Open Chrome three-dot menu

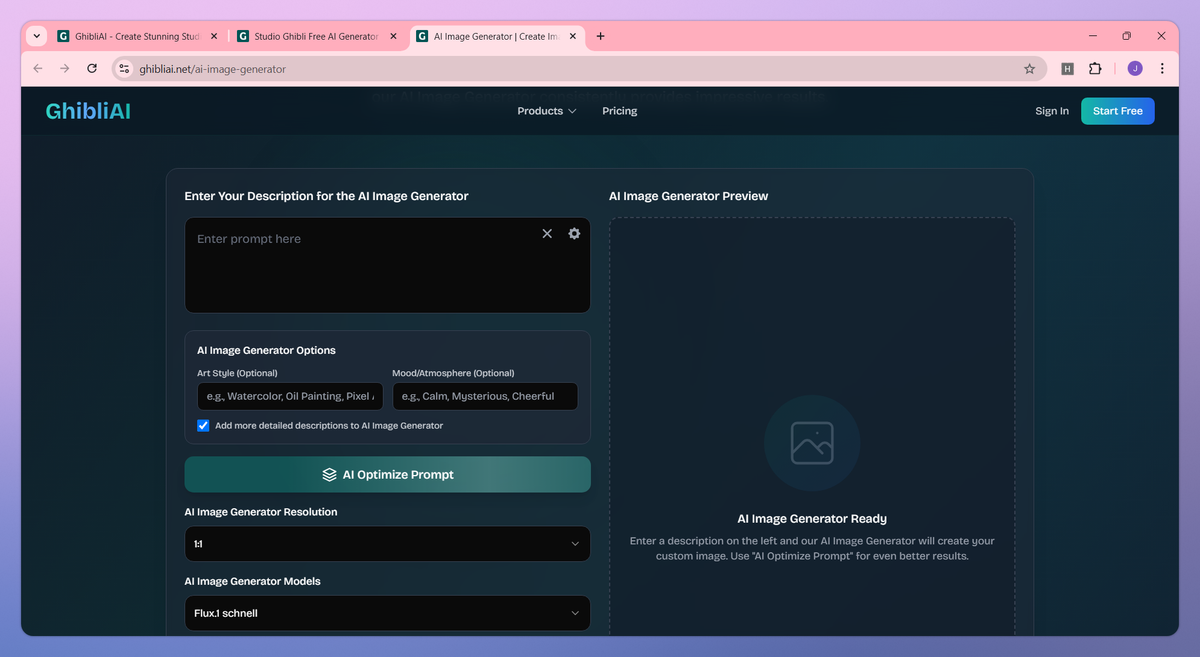(1162, 69)
